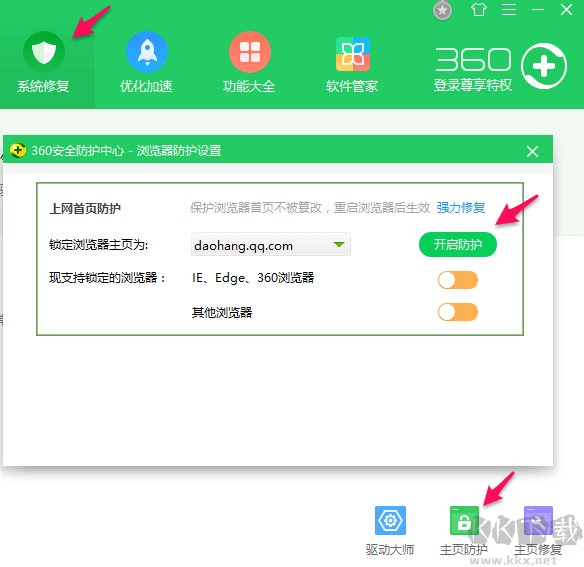Expand the daohang.qq.com homepage dropdown arrow
Screen dimensions: 584x567
pos(339,245)
